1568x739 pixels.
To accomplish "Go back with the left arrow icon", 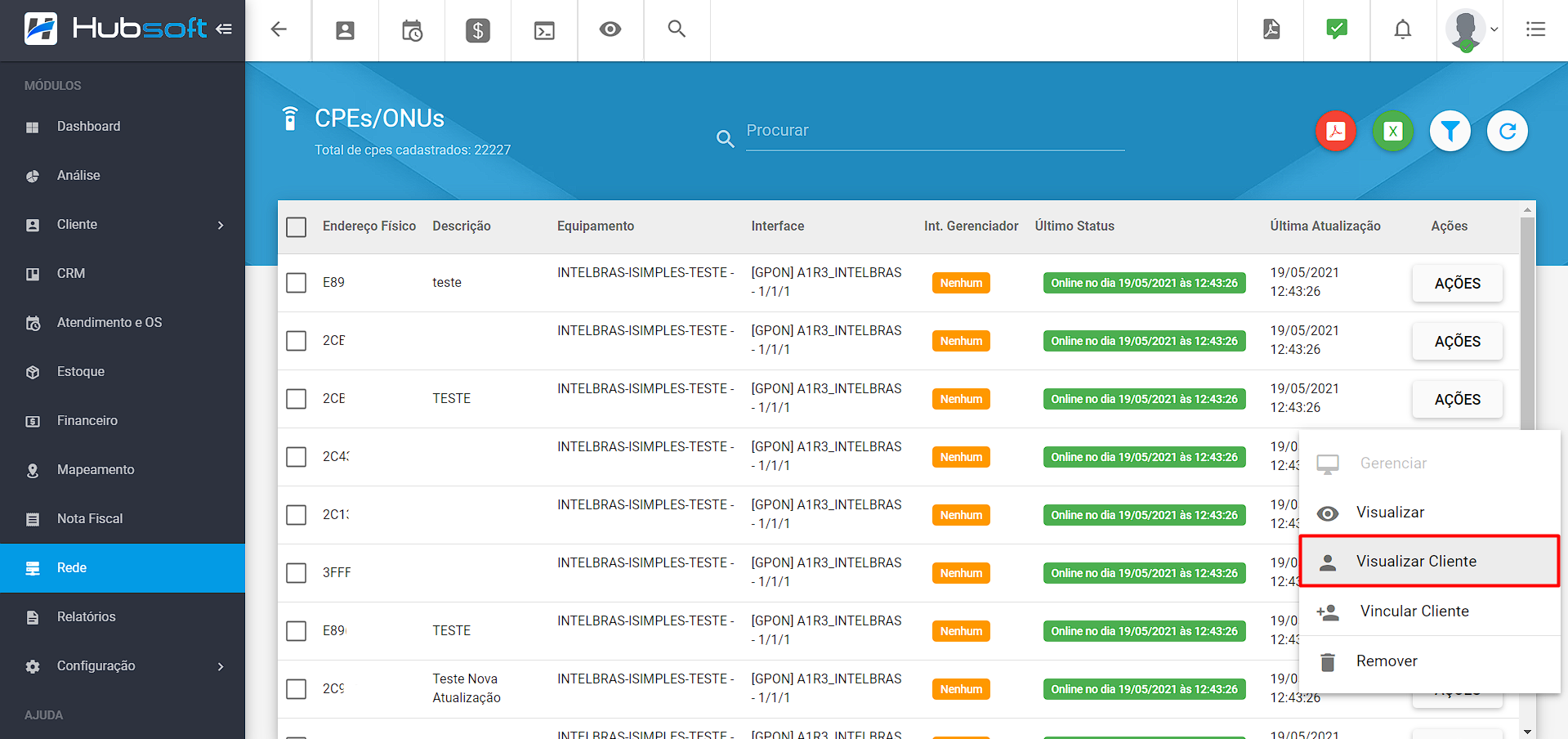I will (279, 29).
